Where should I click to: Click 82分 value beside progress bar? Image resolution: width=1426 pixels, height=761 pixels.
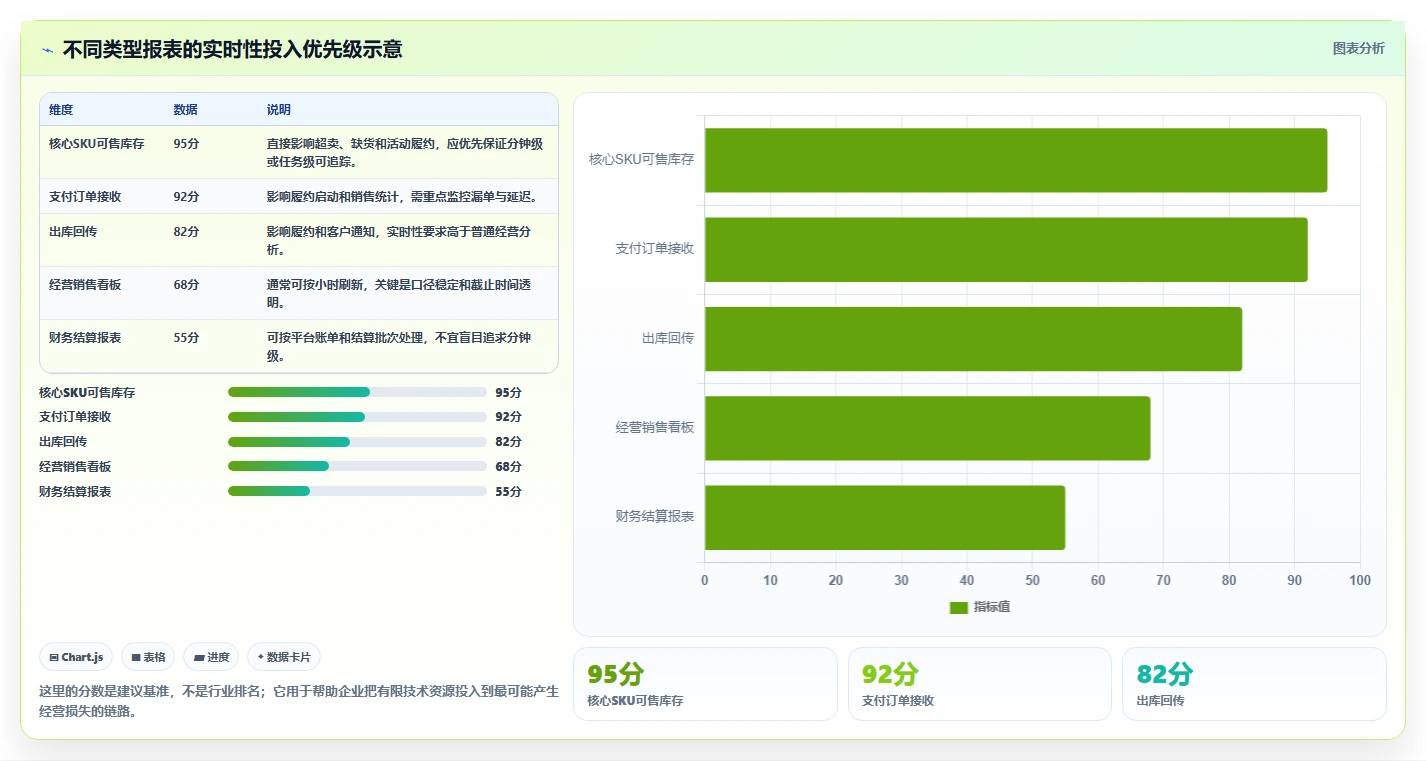[x=508, y=442]
